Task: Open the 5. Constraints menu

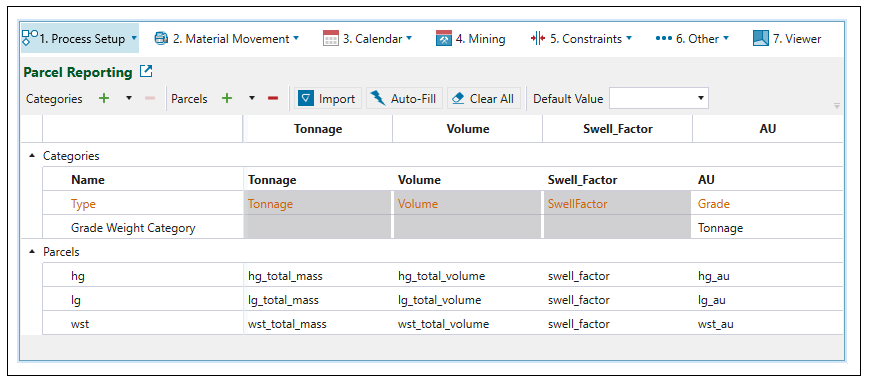Action: 581,38
